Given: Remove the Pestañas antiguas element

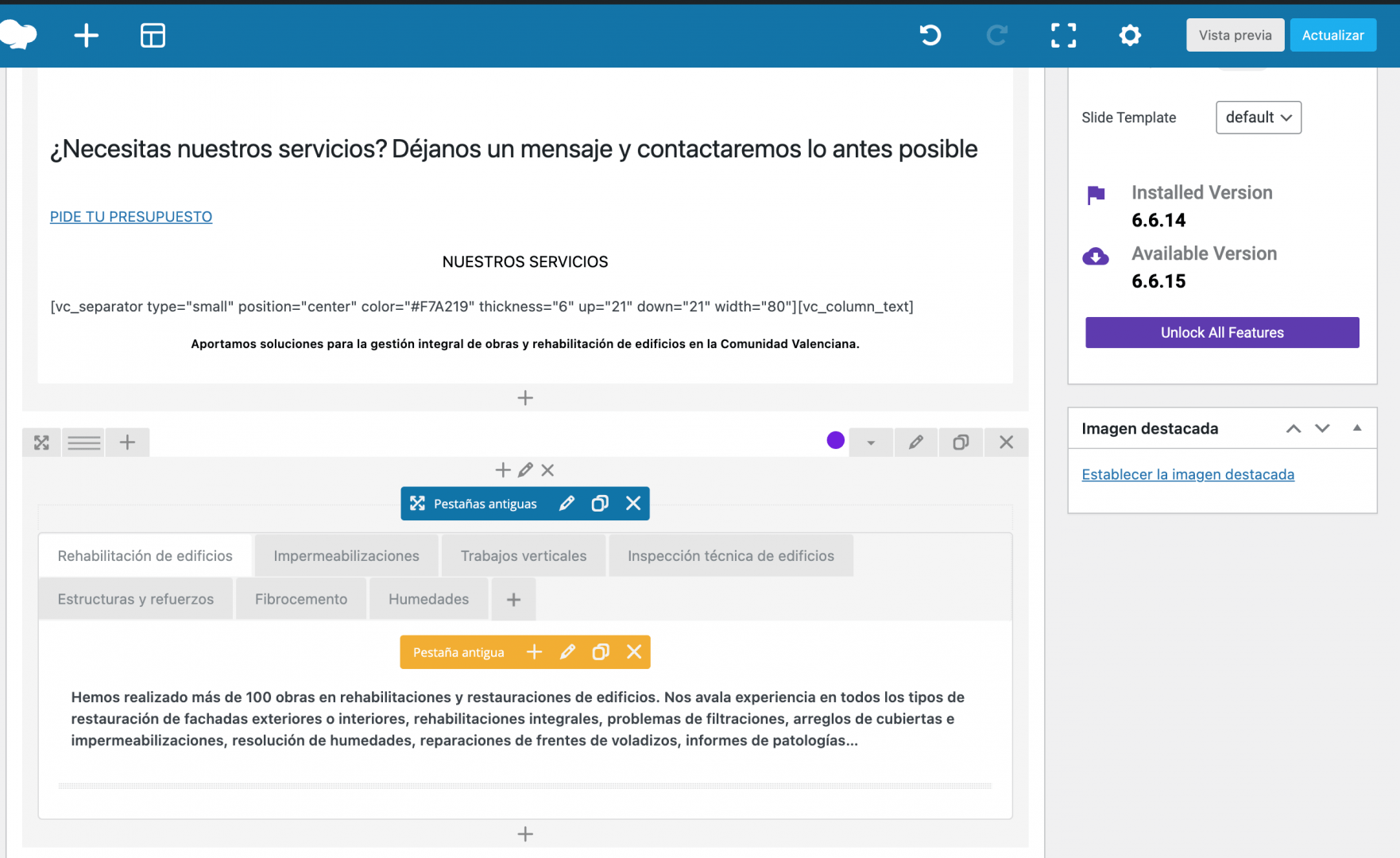Looking at the screenshot, I should (633, 503).
